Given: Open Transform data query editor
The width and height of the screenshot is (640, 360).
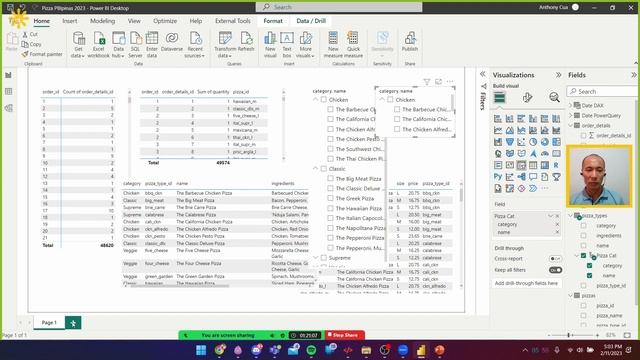Looking at the screenshot, I should point(225,45).
